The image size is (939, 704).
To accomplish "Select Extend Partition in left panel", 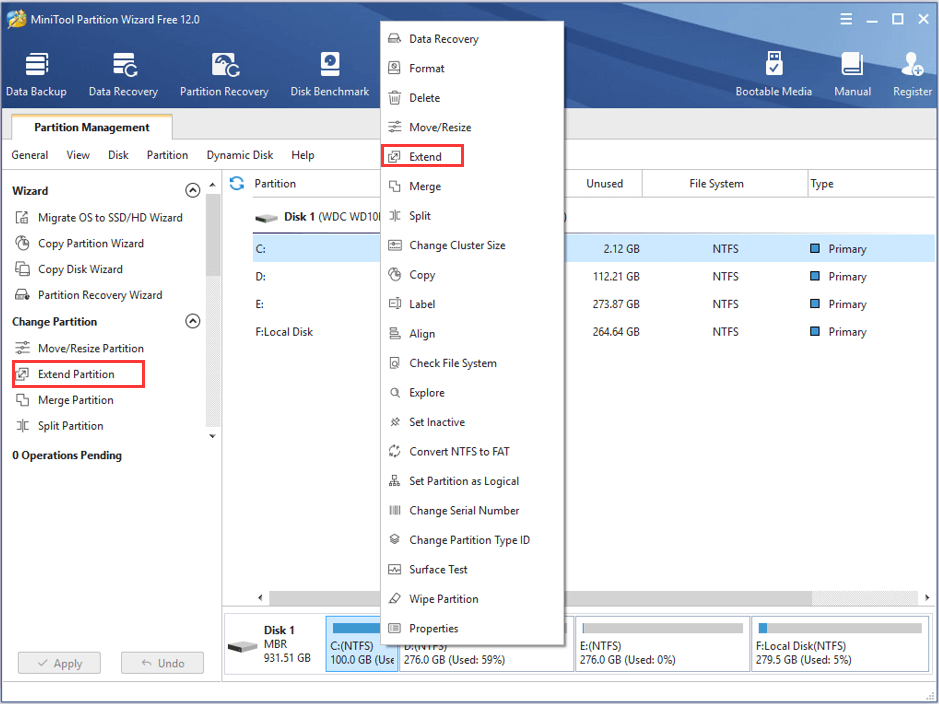I will [x=78, y=374].
